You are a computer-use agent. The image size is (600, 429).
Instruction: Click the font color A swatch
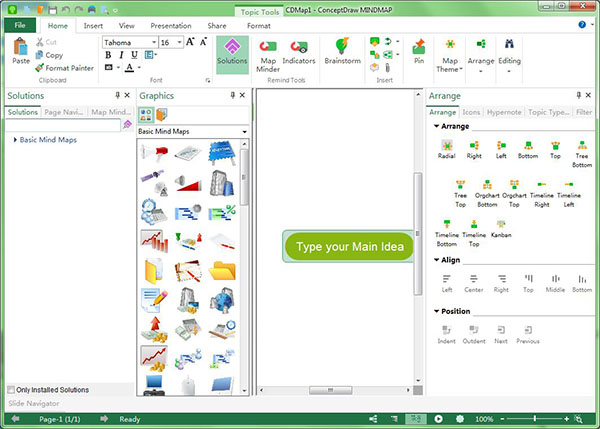[x=130, y=68]
